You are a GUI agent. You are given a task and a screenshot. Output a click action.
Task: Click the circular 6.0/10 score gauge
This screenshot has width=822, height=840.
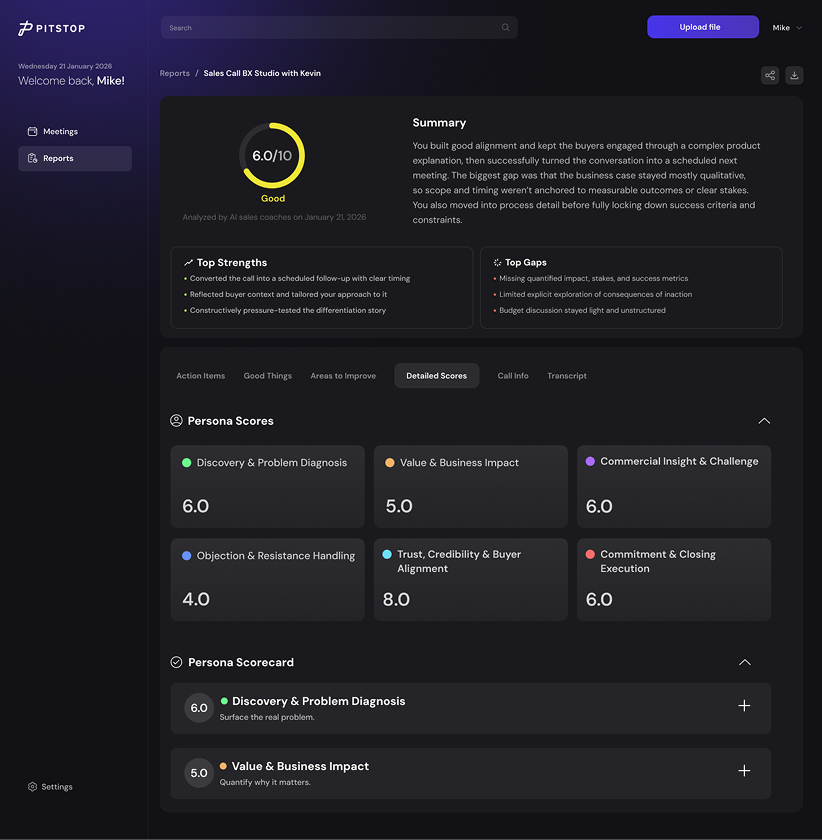pyautogui.click(x=272, y=156)
